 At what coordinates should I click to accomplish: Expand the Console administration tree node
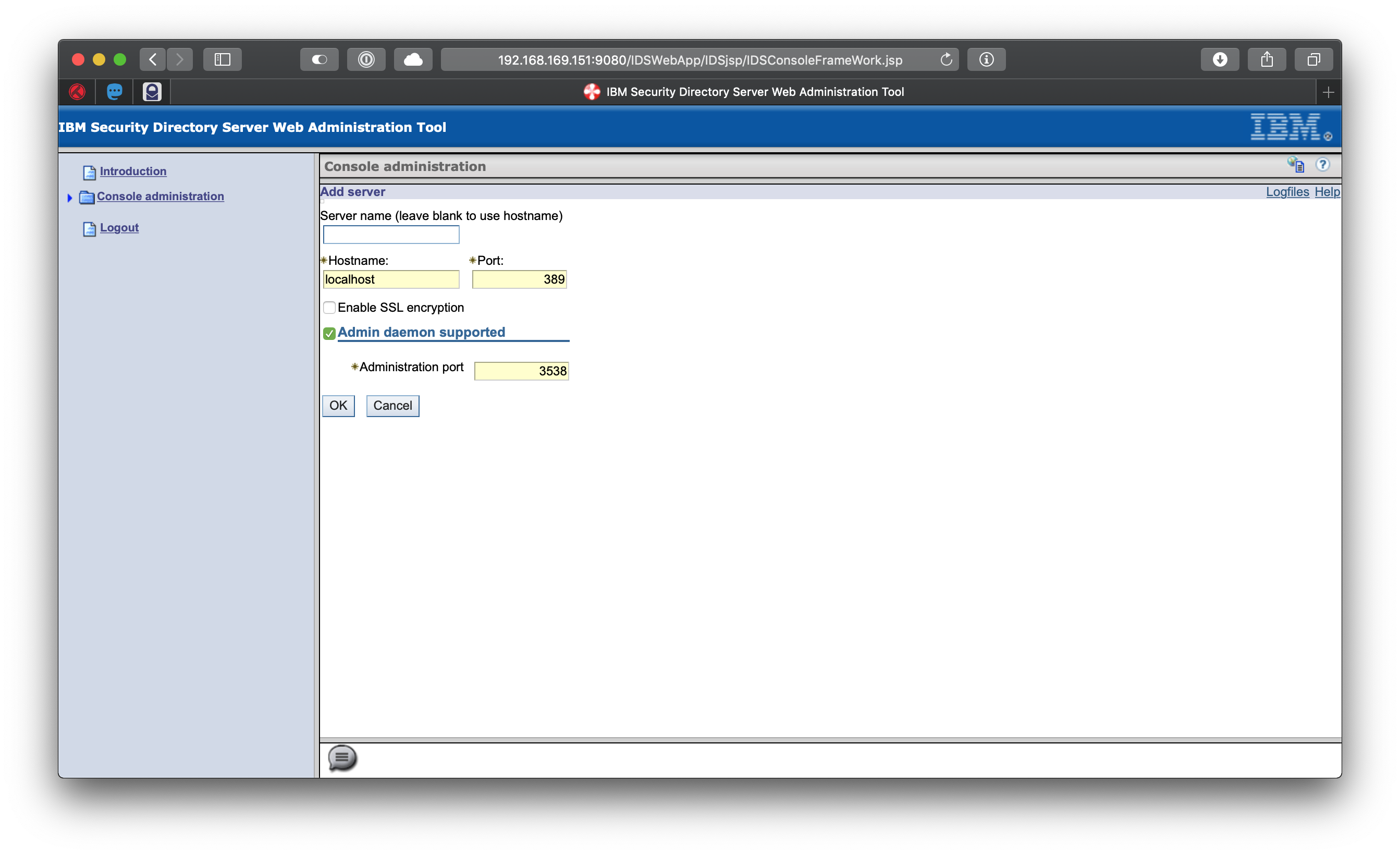pyautogui.click(x=70, y=197)
